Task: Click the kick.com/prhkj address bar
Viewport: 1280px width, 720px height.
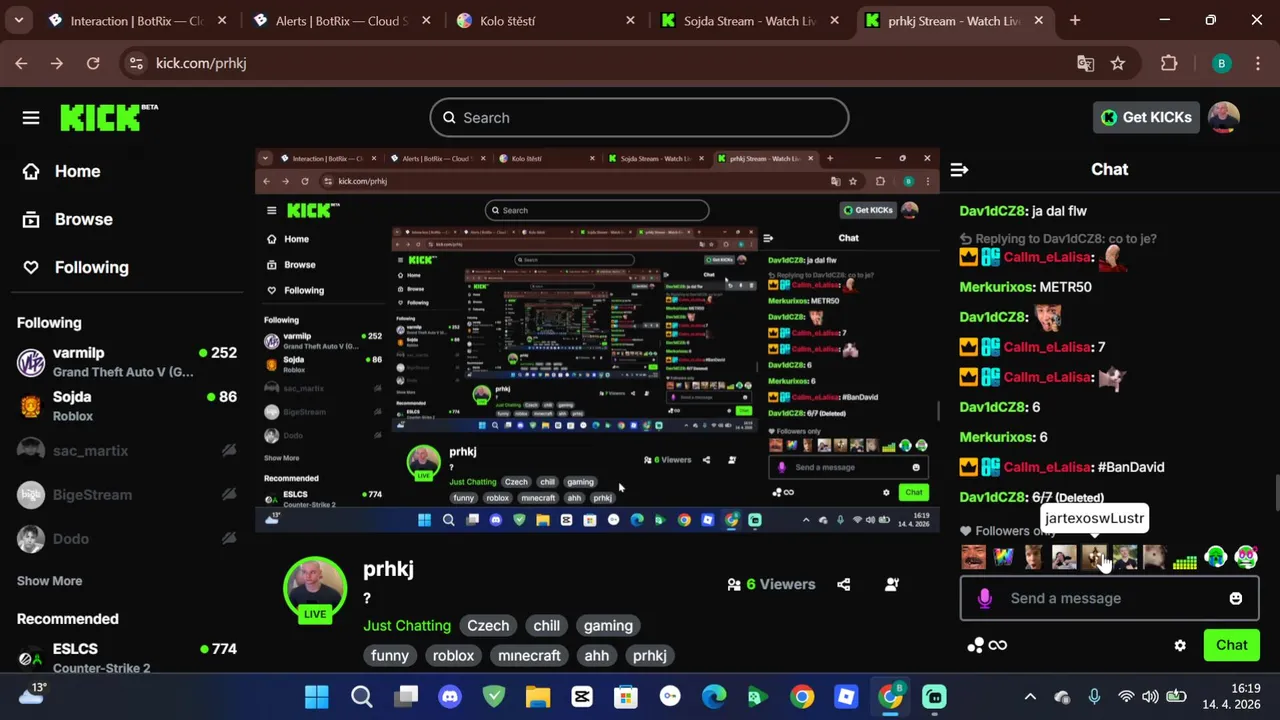Action: (x=600, y=63)
